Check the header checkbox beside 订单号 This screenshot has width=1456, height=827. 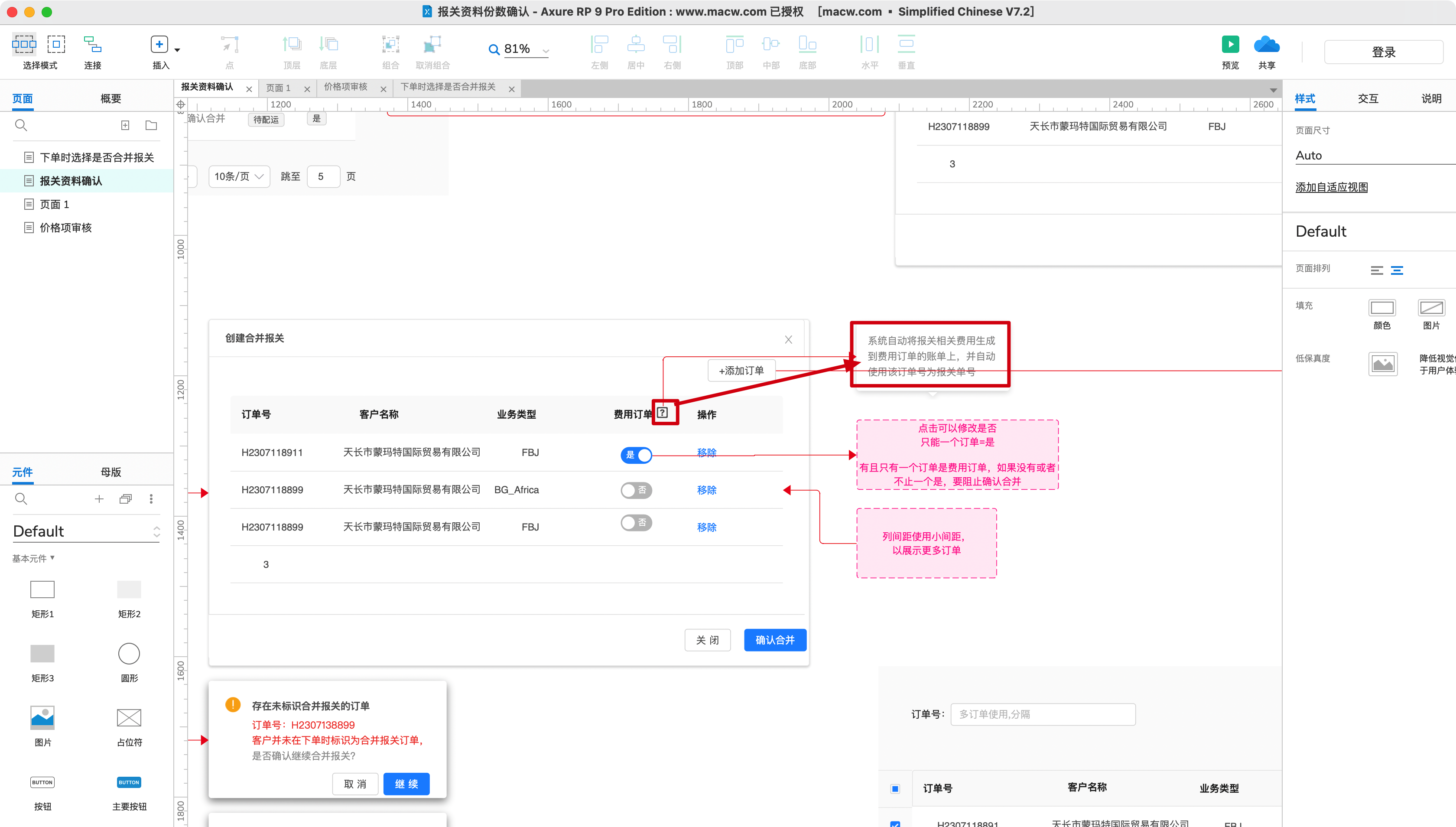click(x=895, y=788)
